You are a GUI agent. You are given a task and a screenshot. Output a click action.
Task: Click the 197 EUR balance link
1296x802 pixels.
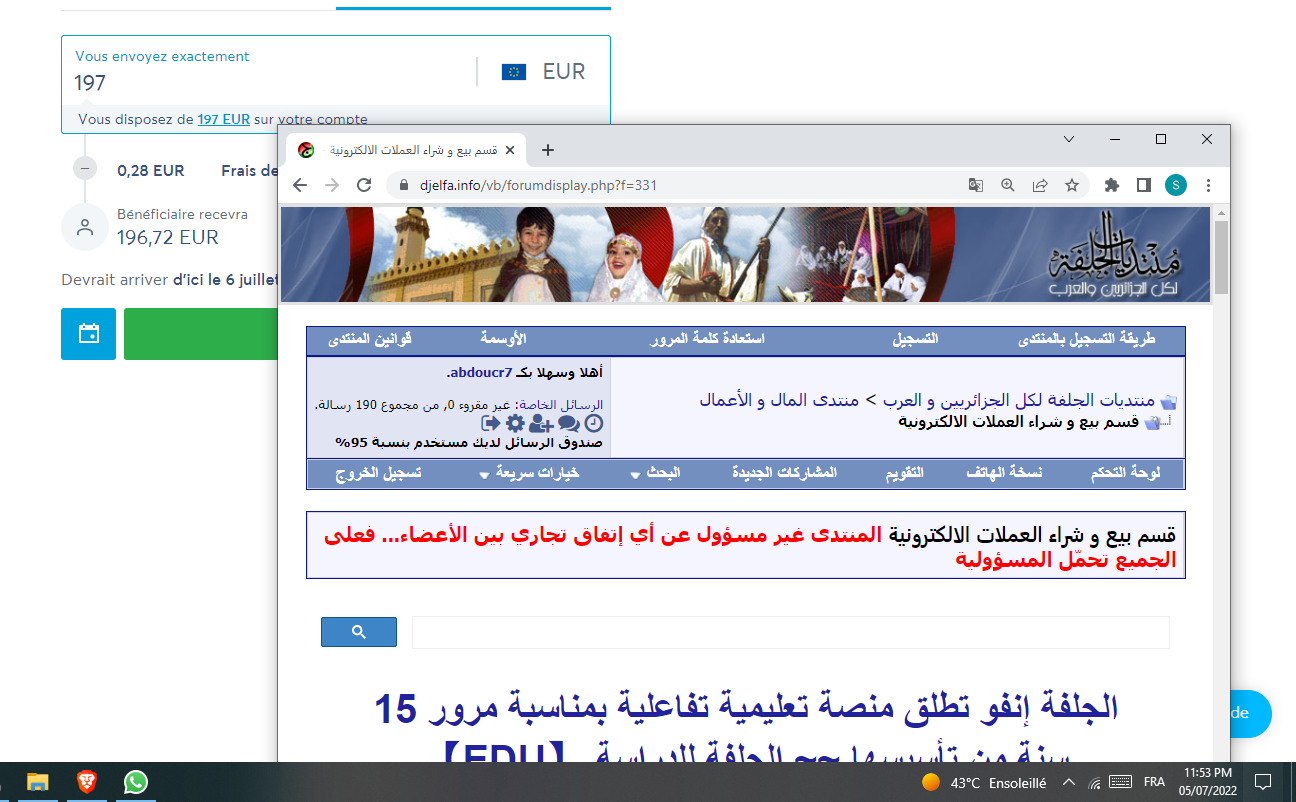[x=223, y=119]
